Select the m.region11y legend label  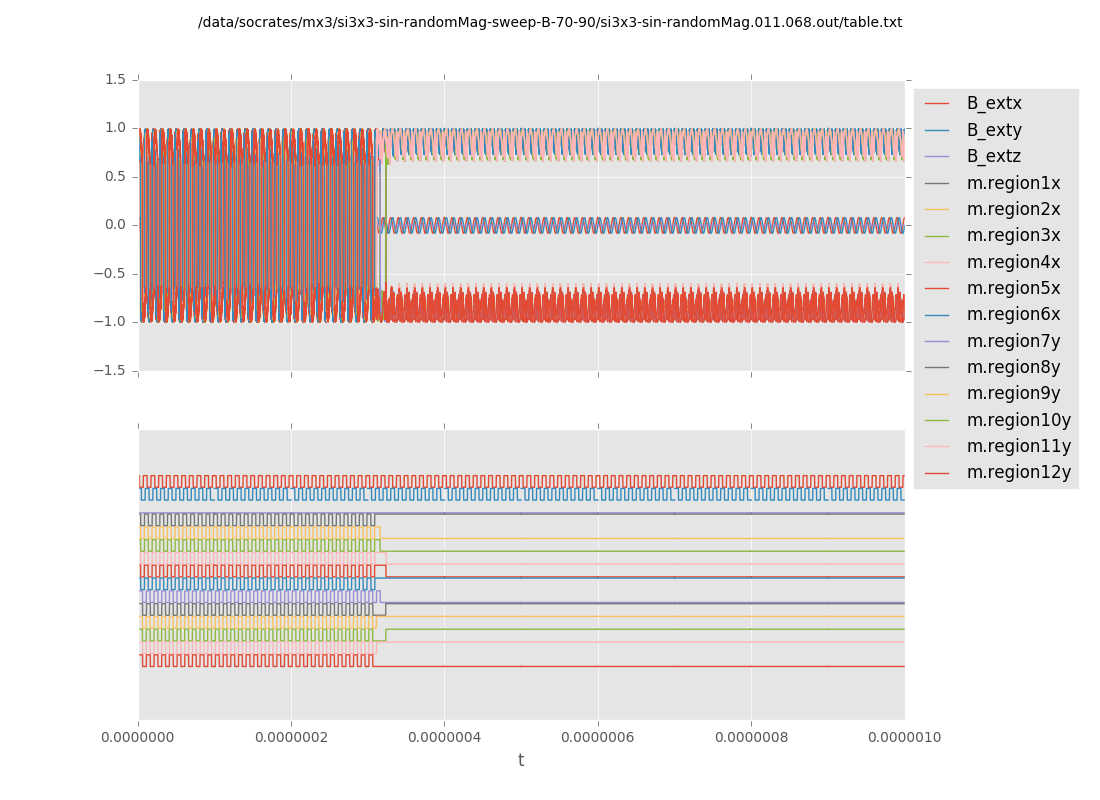[1018, 446]
